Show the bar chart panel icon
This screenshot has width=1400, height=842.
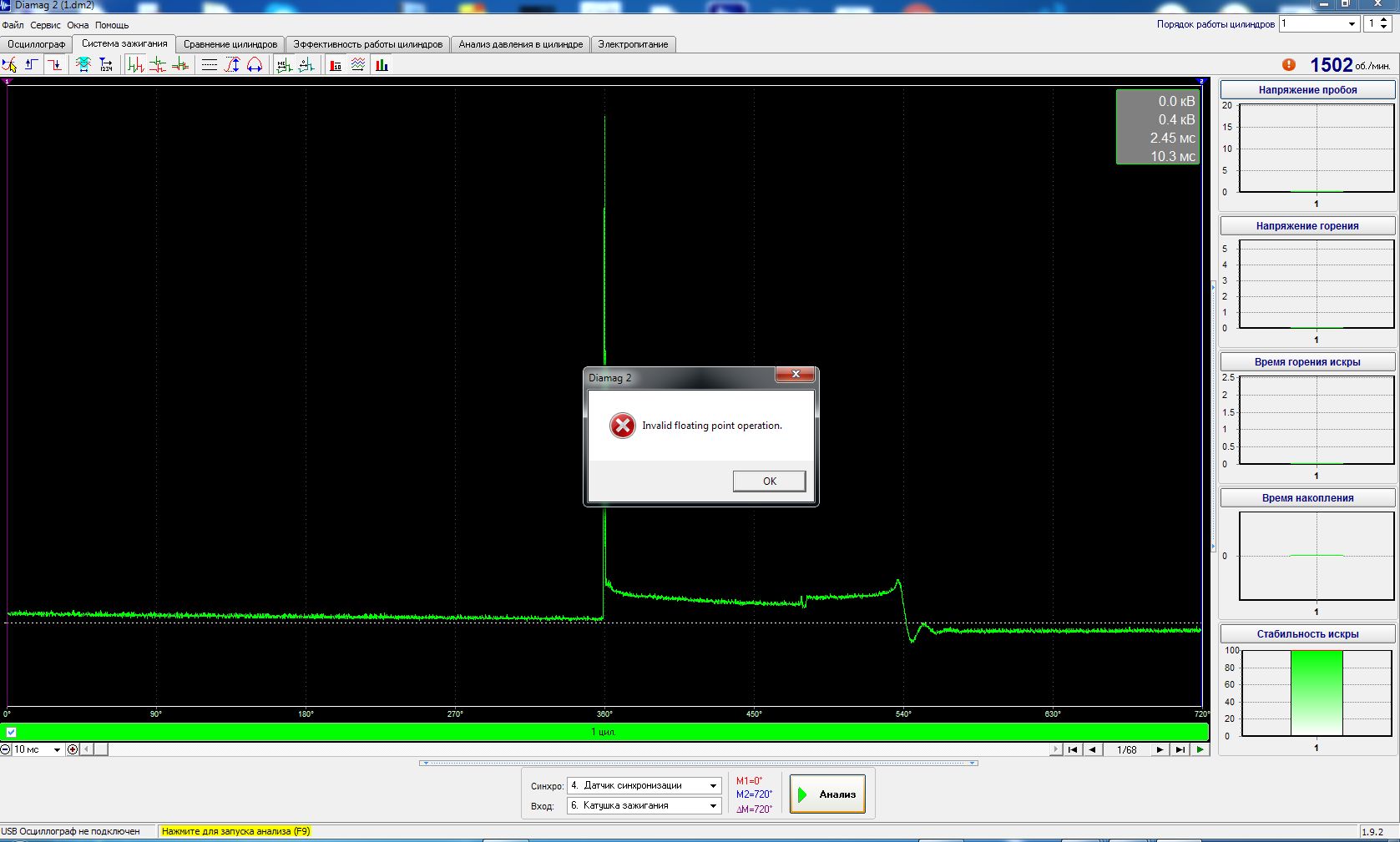(x=382, y=65)
